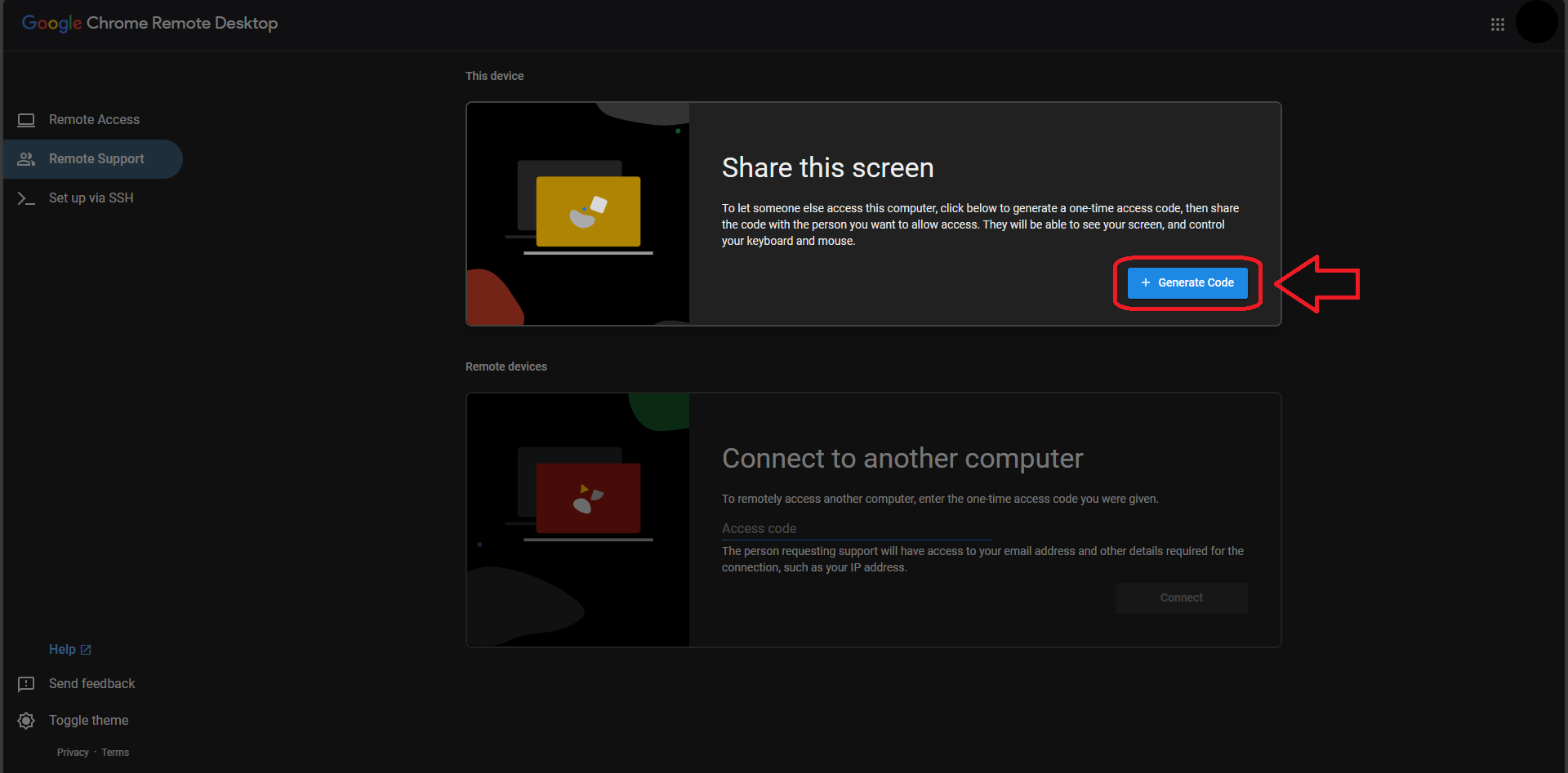Go to Set up via SSH
Viewport: 1568px width, 773px height.
click(x=93, y=198)
